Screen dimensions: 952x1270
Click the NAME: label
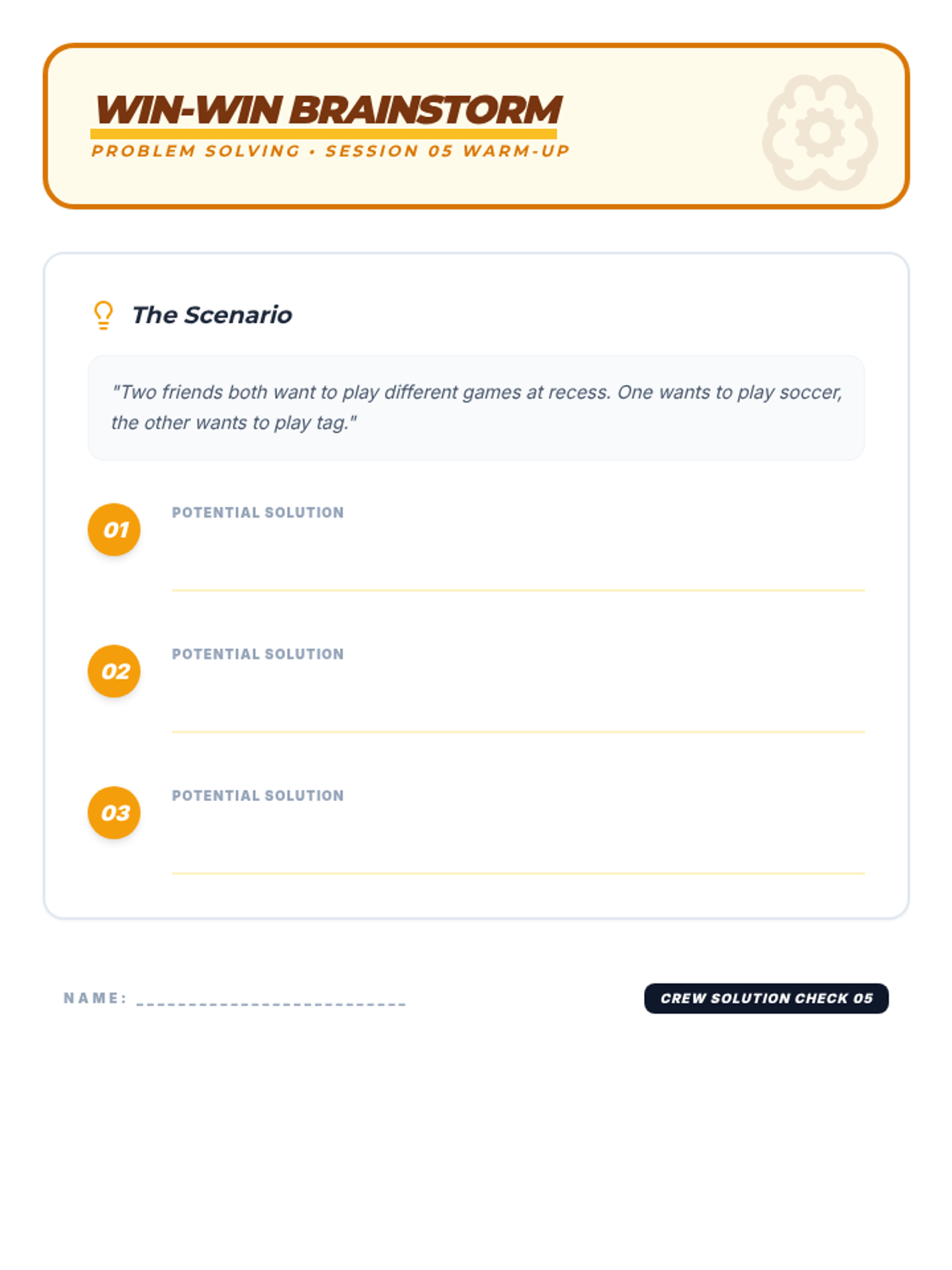(x=95, y=998)
